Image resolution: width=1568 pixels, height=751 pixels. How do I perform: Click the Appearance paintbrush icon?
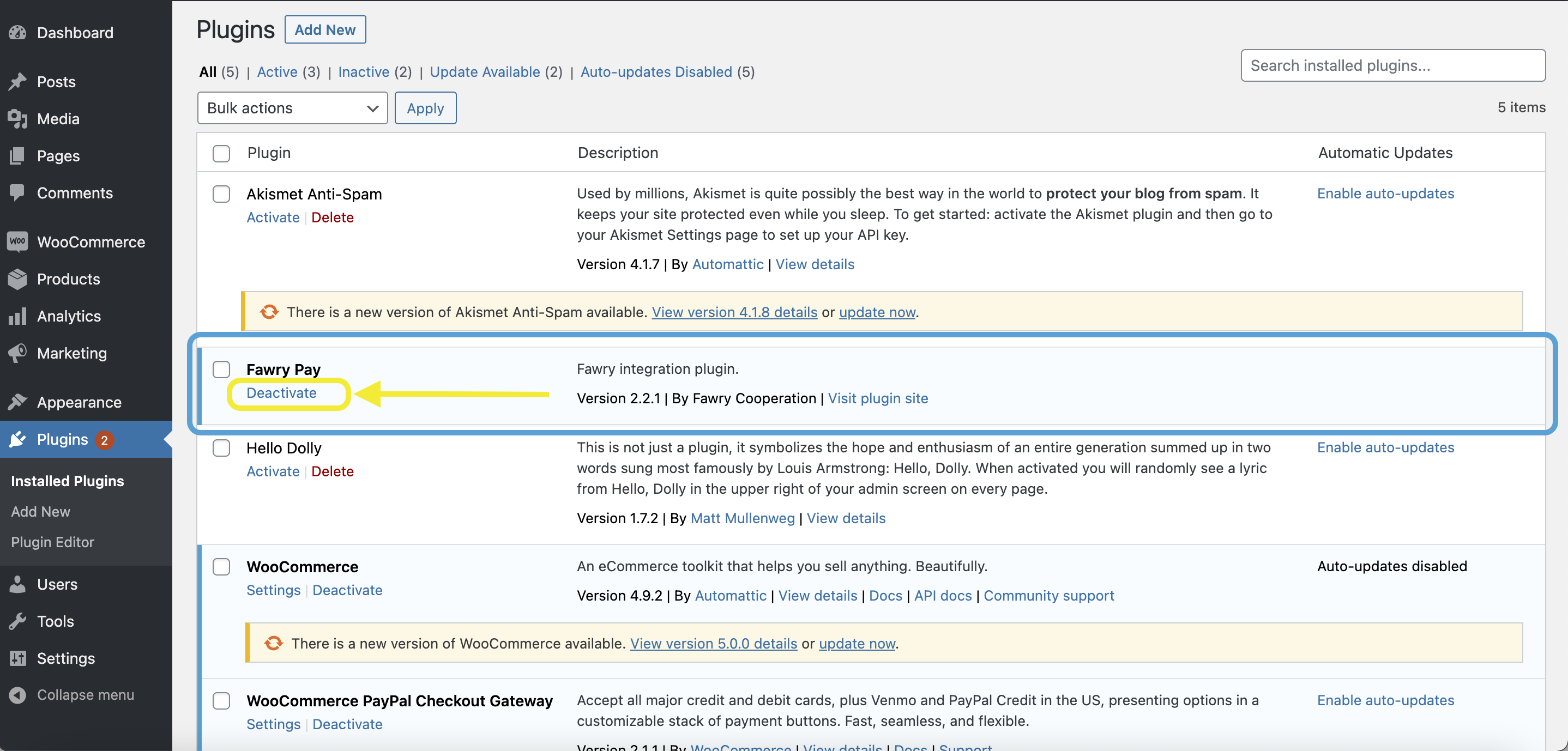[x=17, y=402]
